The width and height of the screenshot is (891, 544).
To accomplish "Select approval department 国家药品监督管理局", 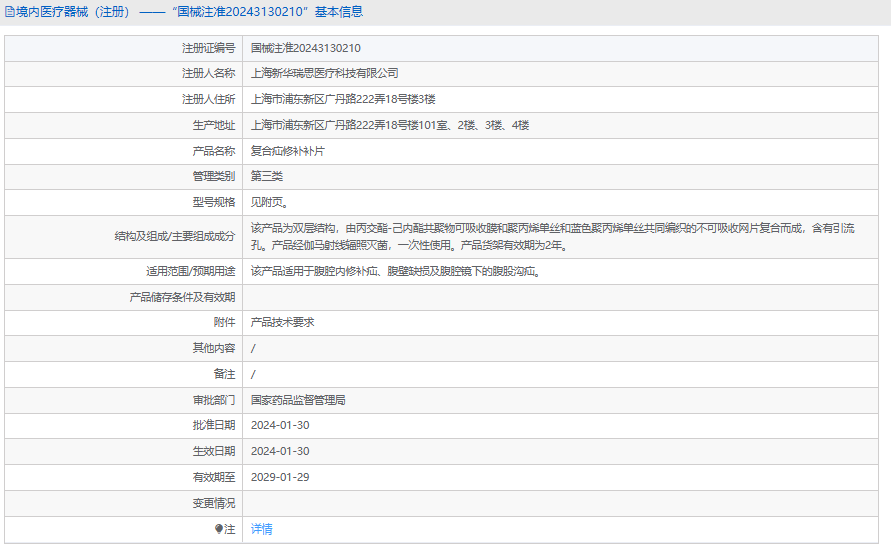I will (x=297, y=400).
